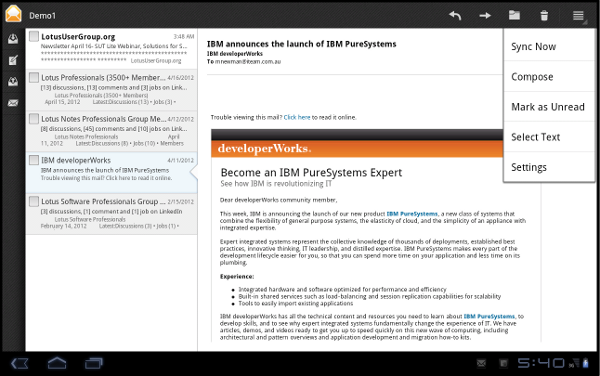
Task: Choose Mark as Unread menu entry
Action: [x=549, y=107]
